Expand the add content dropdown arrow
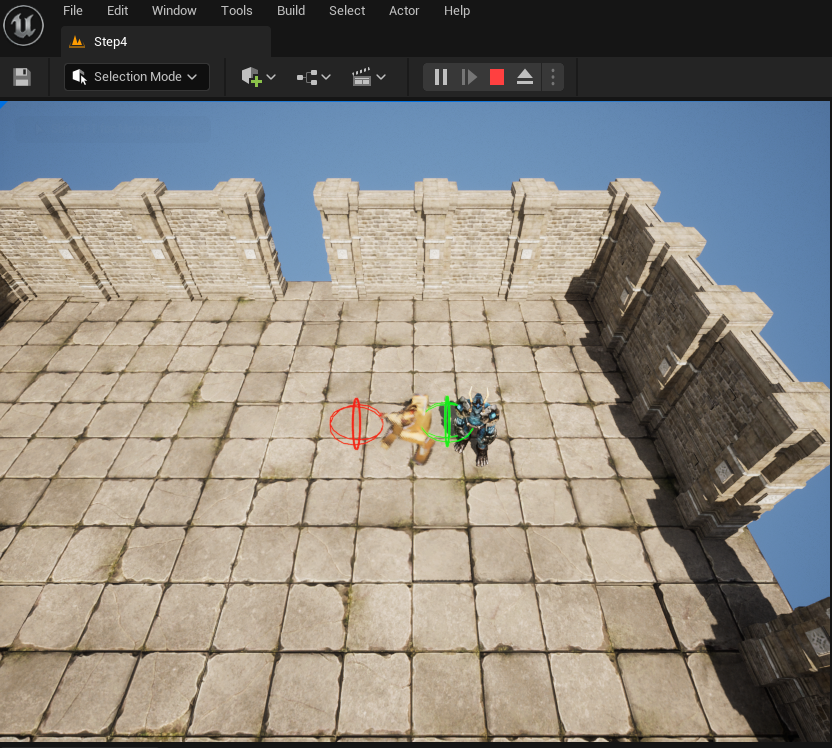This screenshot has width=832, height=748. point(271,77)
